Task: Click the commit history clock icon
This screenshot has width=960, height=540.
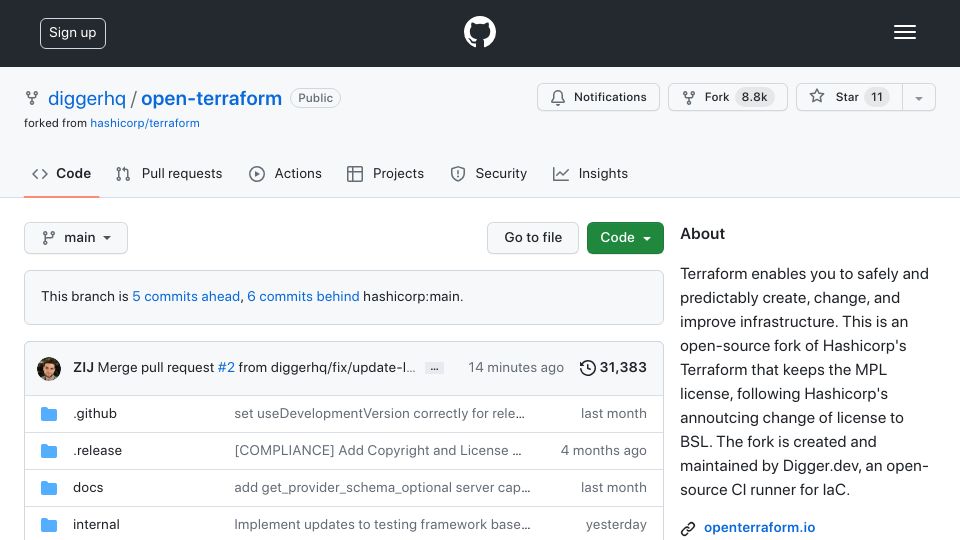Action: click(588, 367)
